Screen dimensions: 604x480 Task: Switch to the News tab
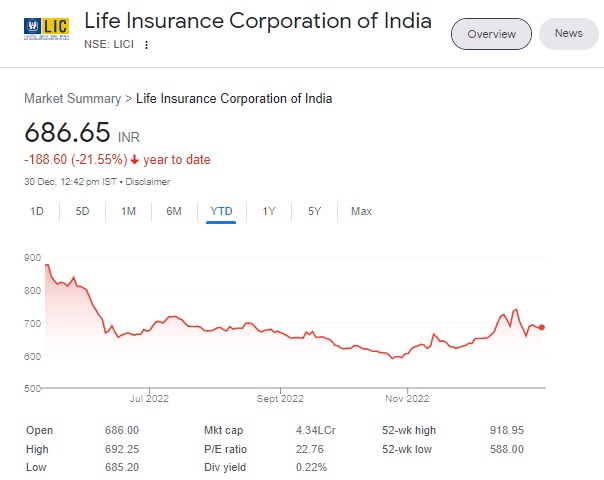[568, 34]
